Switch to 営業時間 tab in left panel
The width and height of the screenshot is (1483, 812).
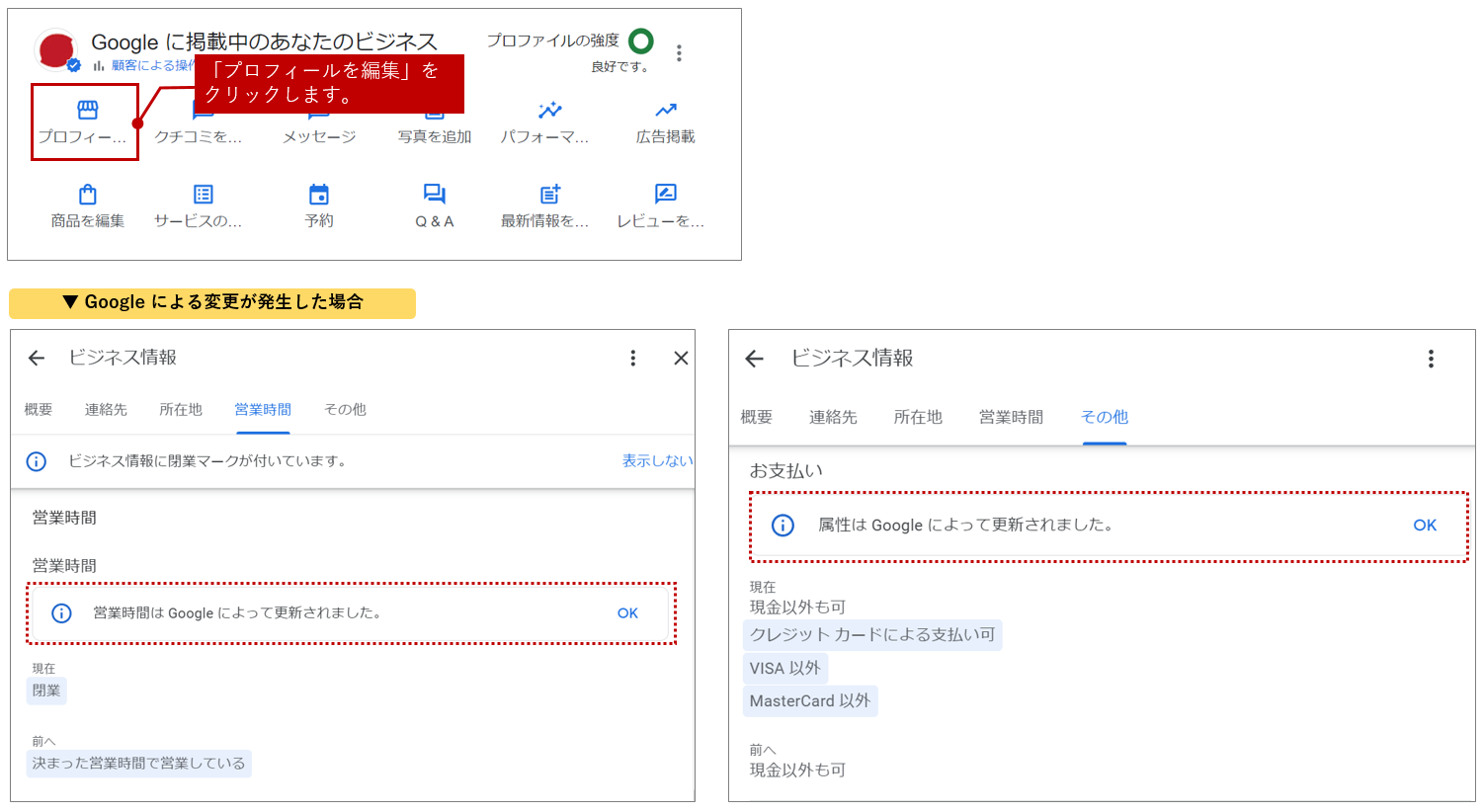pyautogui.click(x=263, y=410)
